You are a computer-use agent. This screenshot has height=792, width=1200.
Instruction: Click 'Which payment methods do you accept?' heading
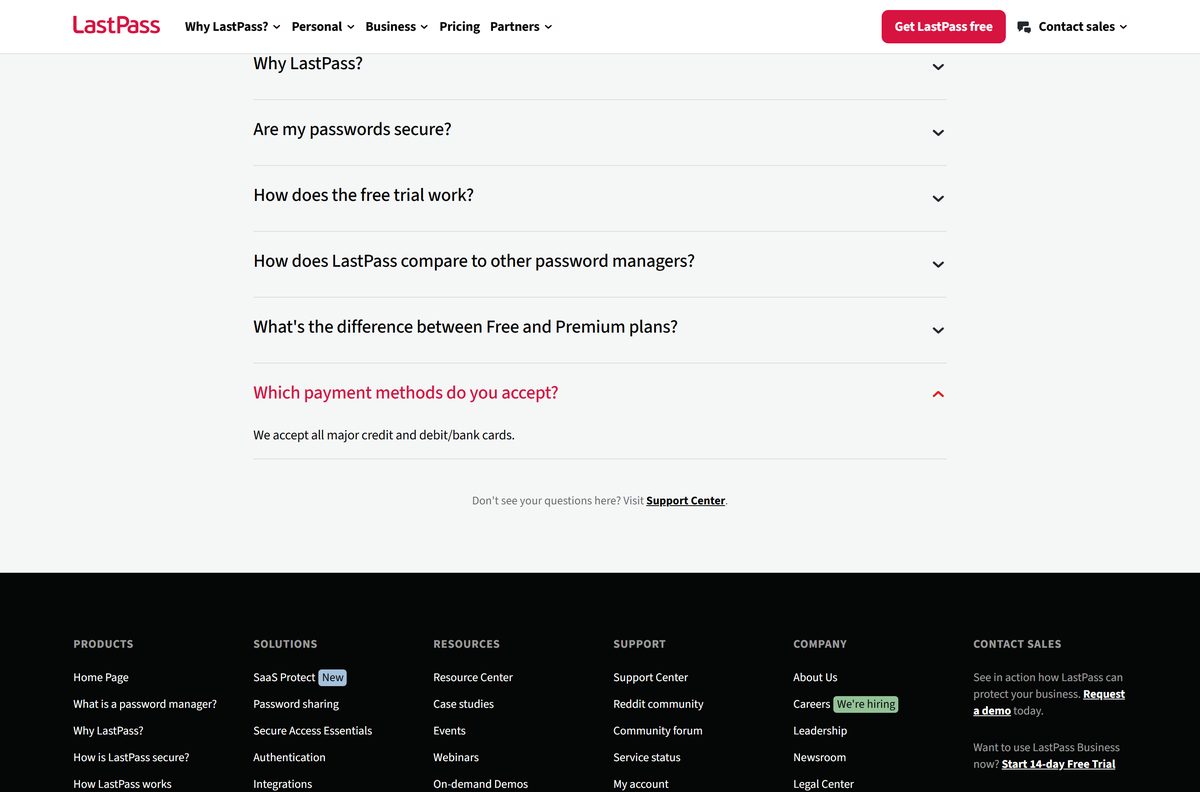click(x=405, y=393)
